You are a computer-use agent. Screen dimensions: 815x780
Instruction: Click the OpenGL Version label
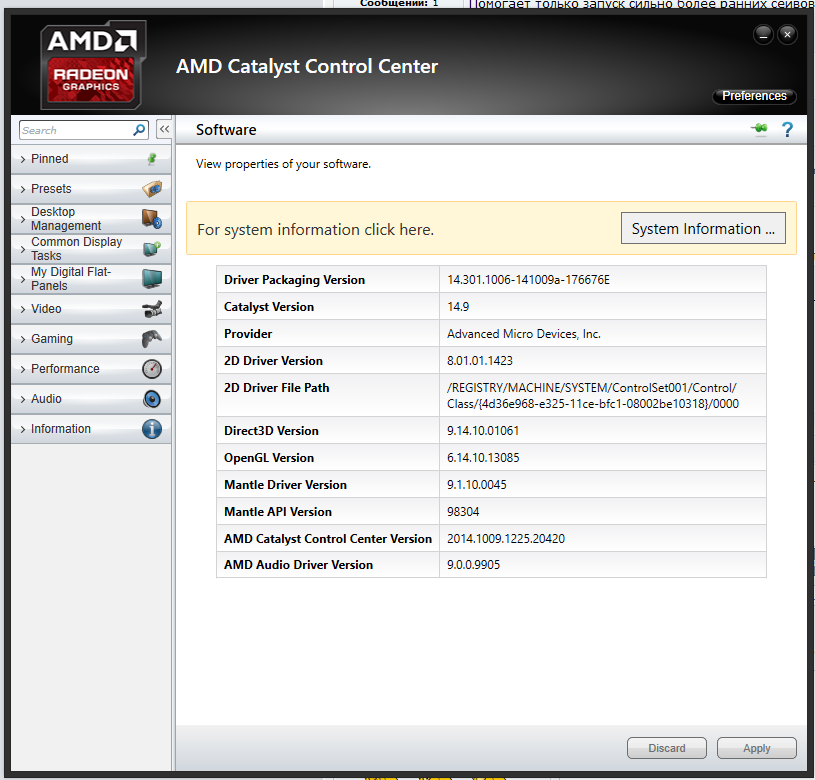(x=269, y=458)
